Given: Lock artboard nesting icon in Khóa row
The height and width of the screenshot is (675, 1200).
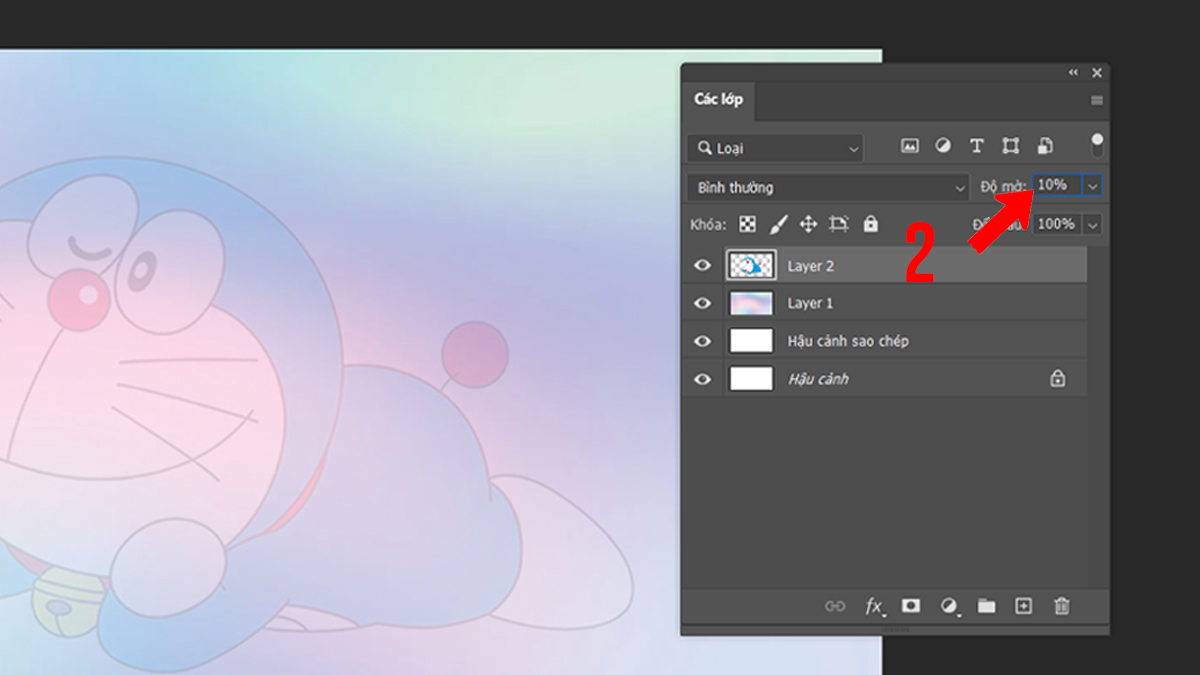Looking at the screenshot, I should pyautogui.click(x=839, y=224).
